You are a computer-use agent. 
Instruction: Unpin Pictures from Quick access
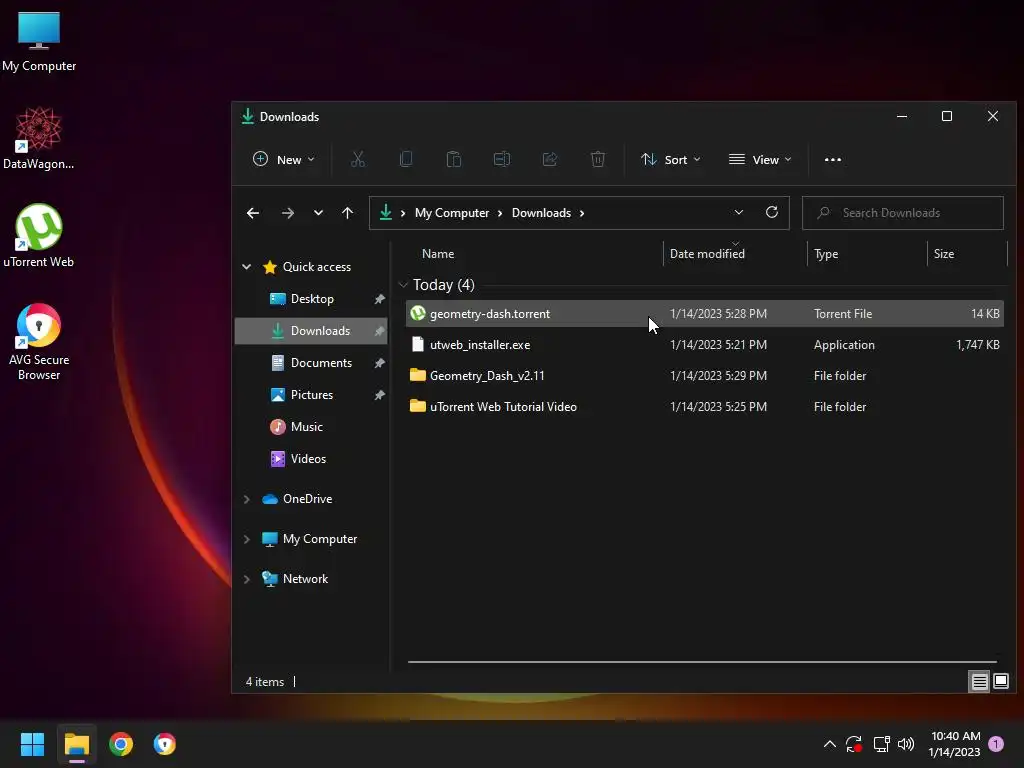point(379,395)
